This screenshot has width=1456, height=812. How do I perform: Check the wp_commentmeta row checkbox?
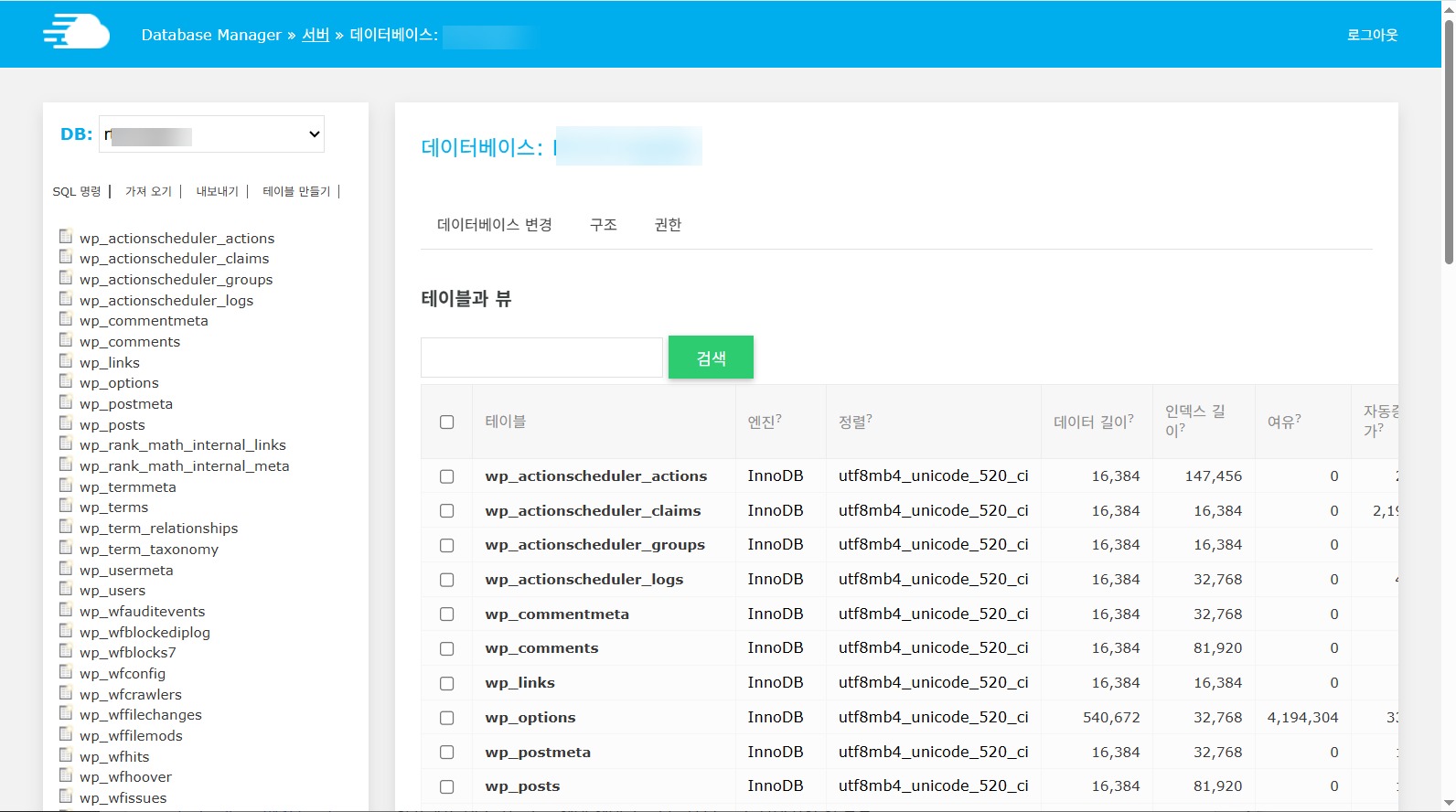click(446, 614)
